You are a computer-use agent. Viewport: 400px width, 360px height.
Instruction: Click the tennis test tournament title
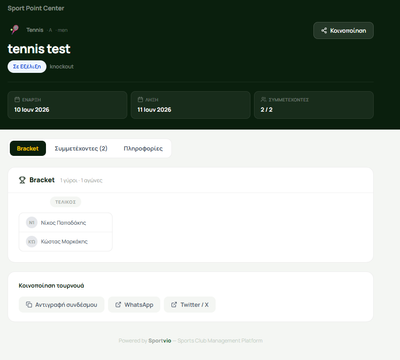tap(39, 49)
